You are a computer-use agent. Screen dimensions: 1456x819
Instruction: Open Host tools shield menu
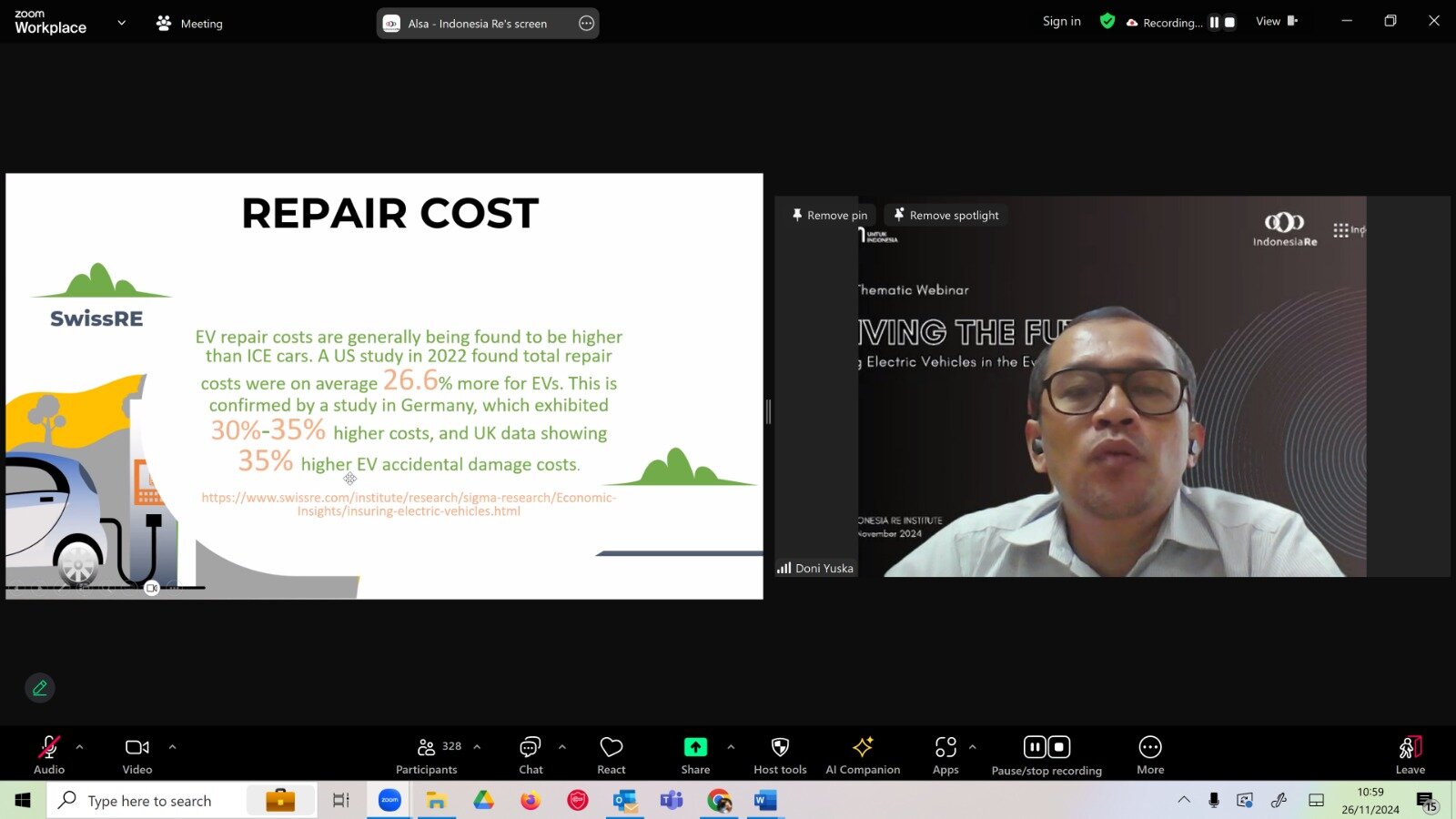pyautogui.click(x=780, y=754)
